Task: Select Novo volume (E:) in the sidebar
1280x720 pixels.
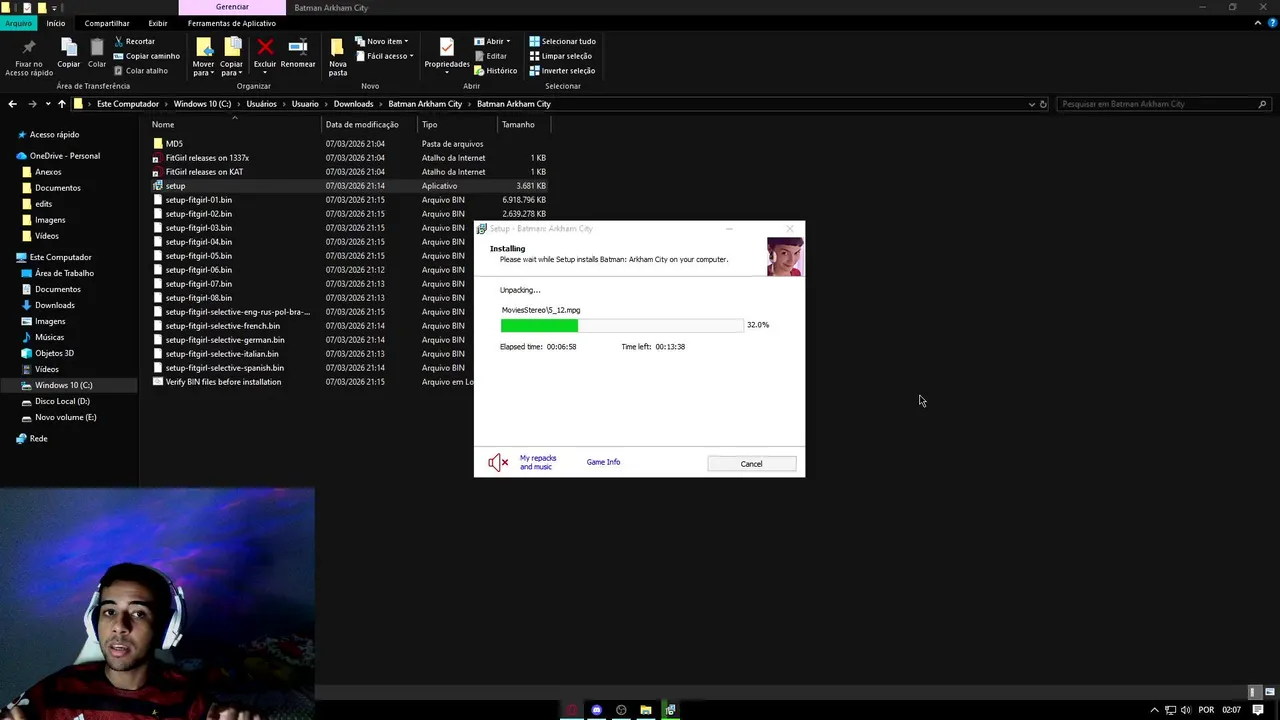Action: 65,417
